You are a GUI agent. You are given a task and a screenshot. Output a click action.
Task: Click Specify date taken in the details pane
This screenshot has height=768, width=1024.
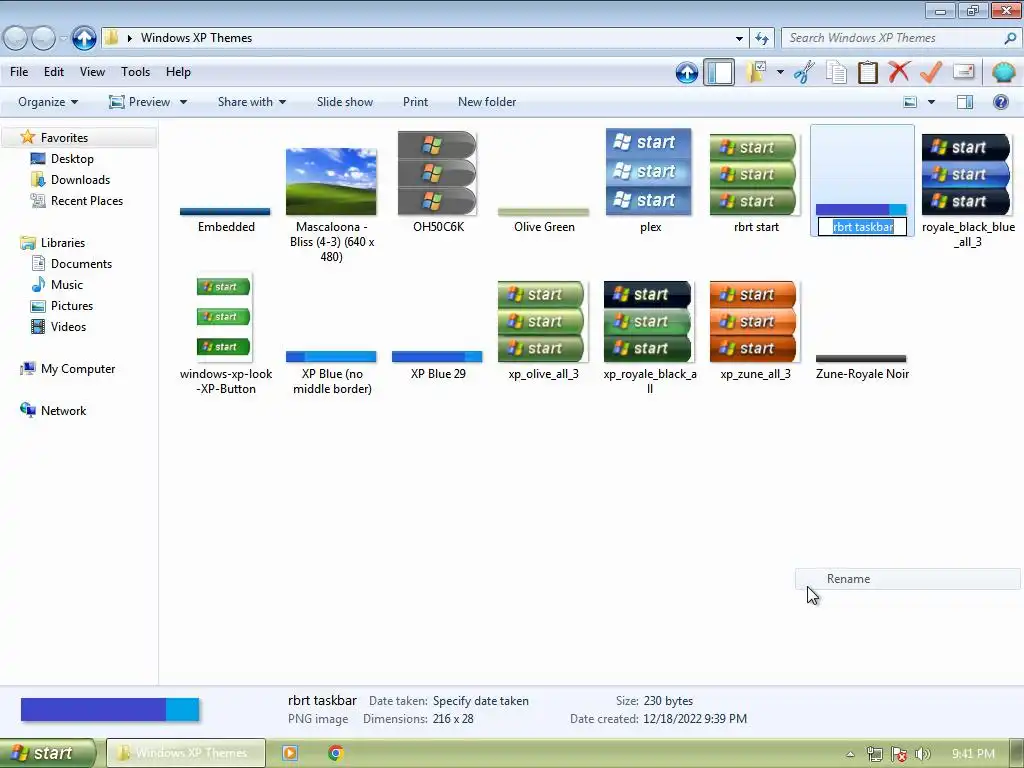pyautogui.click(x=481, y=701)
